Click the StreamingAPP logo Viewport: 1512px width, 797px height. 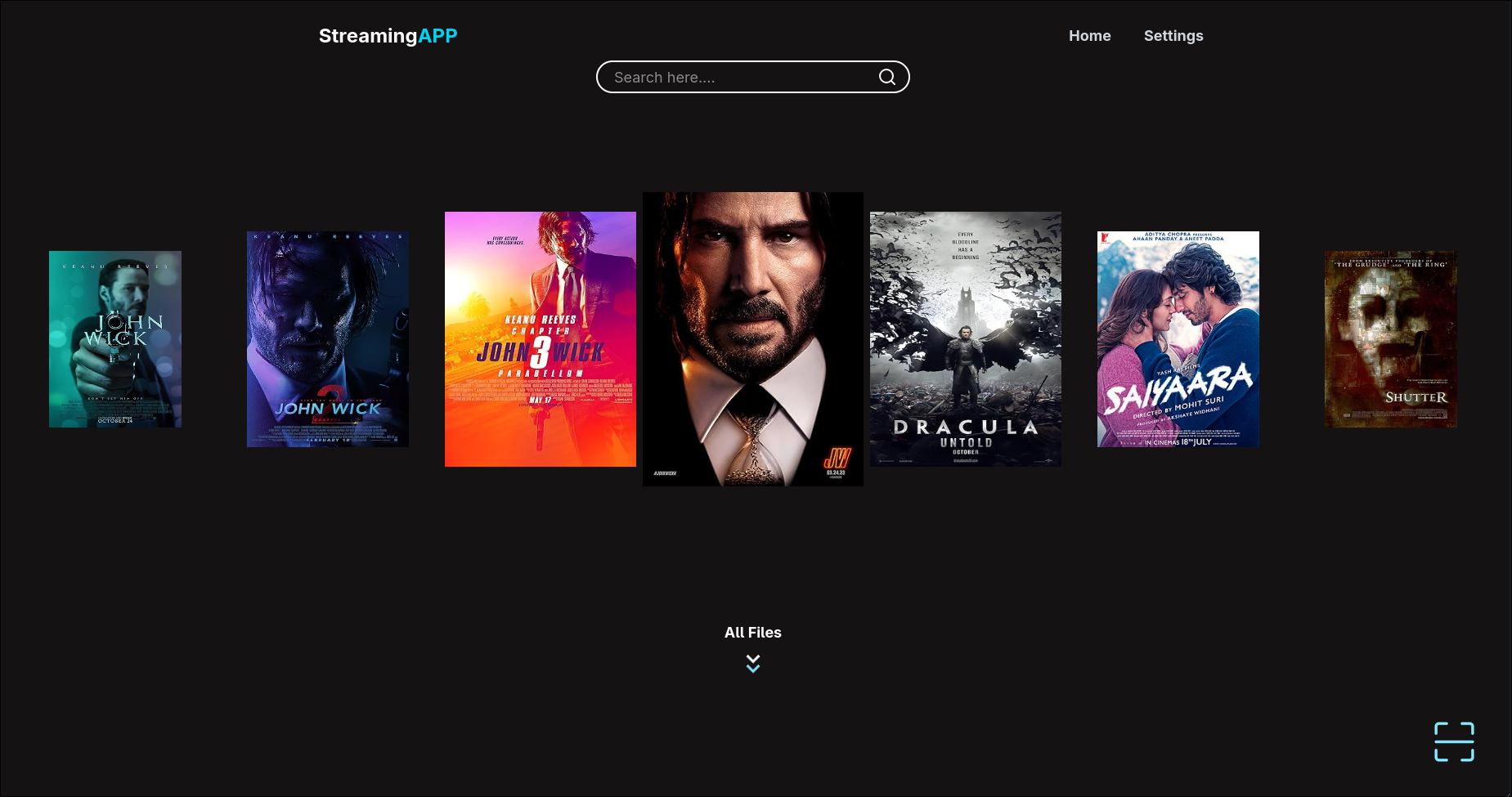(388, 36)
